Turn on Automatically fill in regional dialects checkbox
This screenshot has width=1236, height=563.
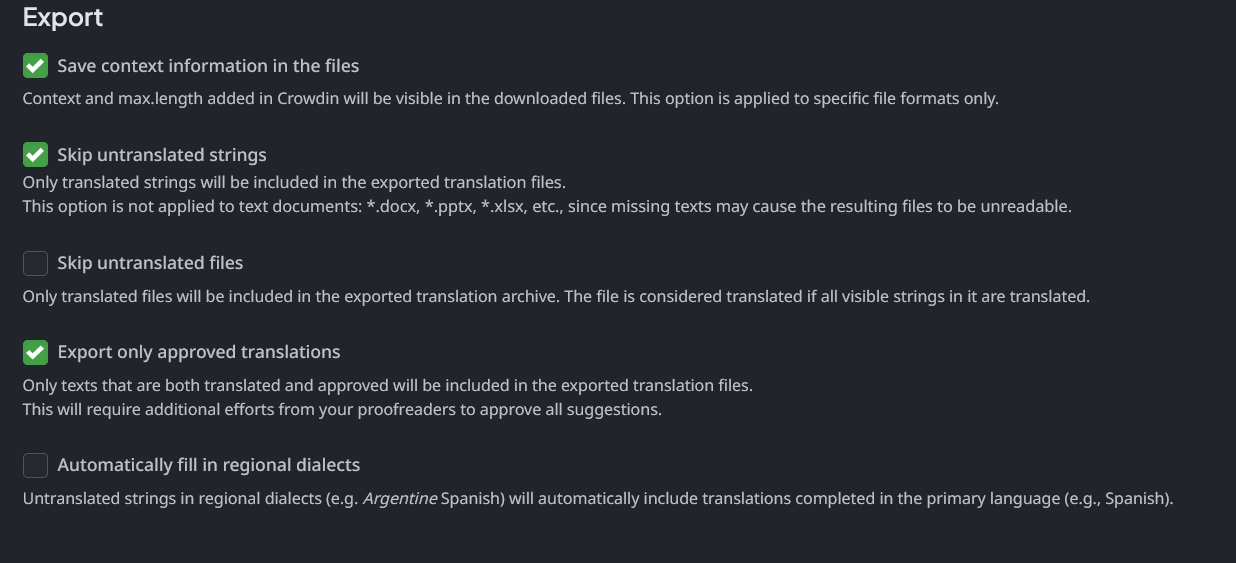35,465
